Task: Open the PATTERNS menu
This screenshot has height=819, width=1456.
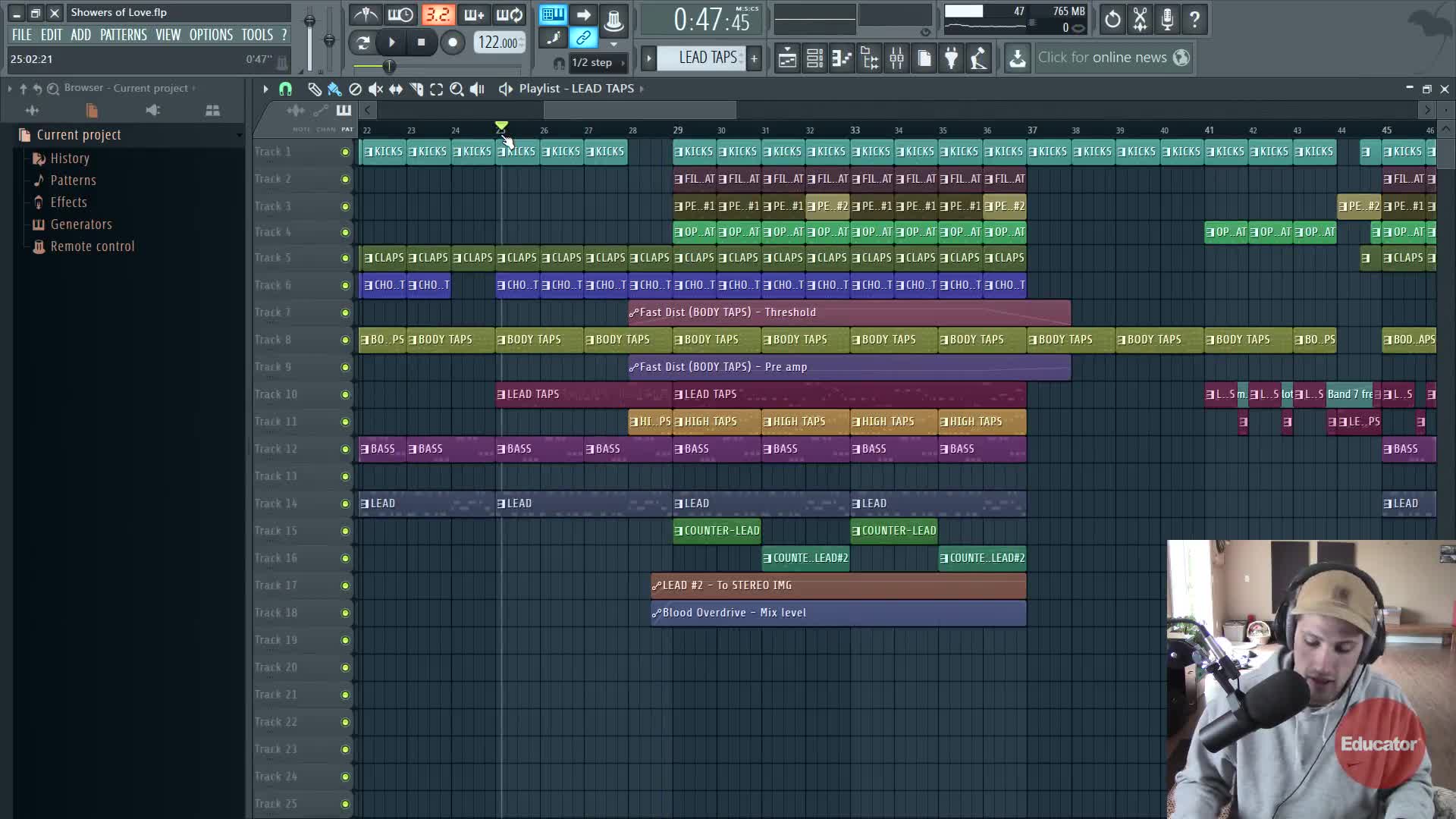Action: (123, 35)
